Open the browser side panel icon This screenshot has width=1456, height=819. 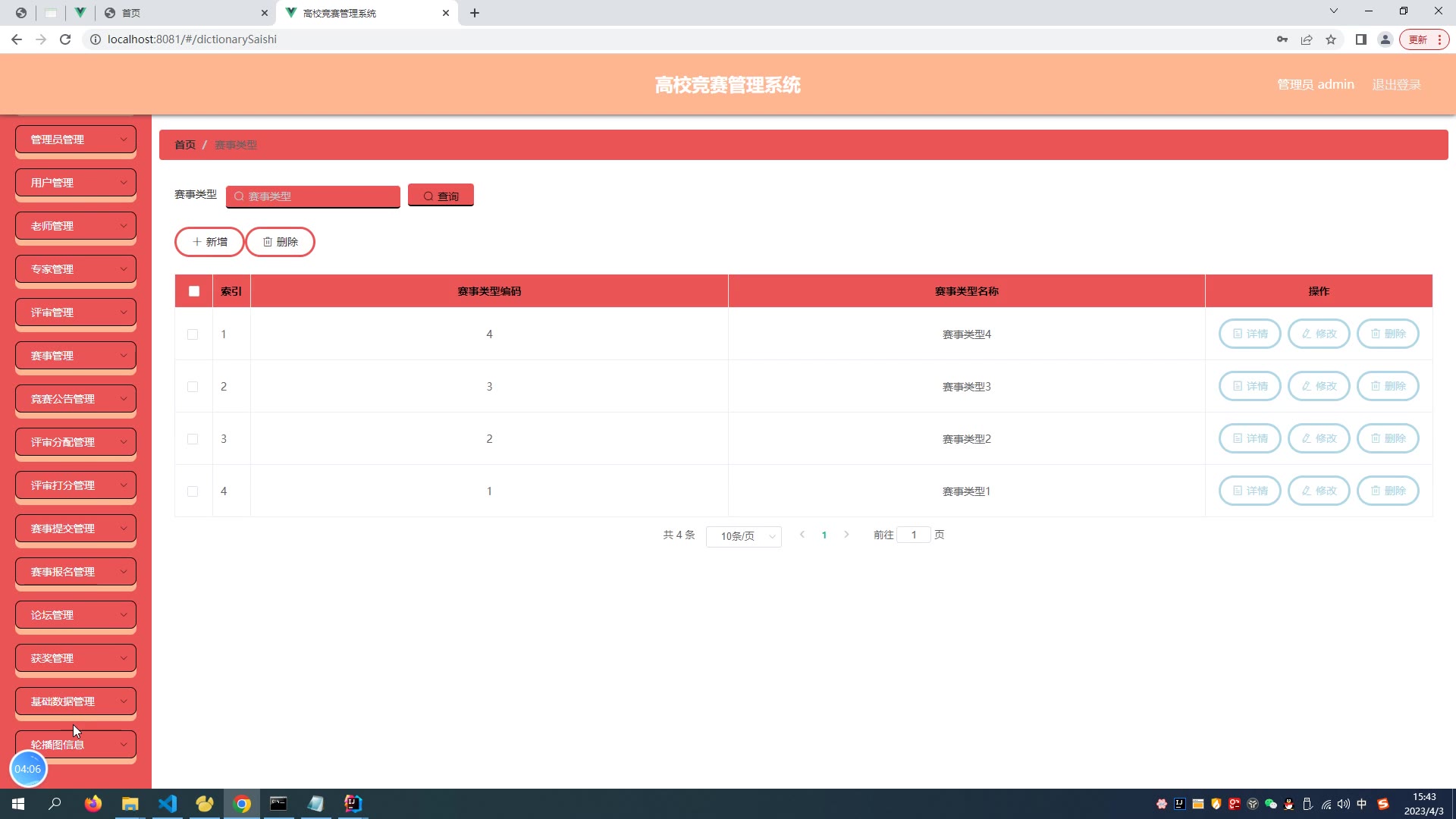click(x=1361, y=39)
